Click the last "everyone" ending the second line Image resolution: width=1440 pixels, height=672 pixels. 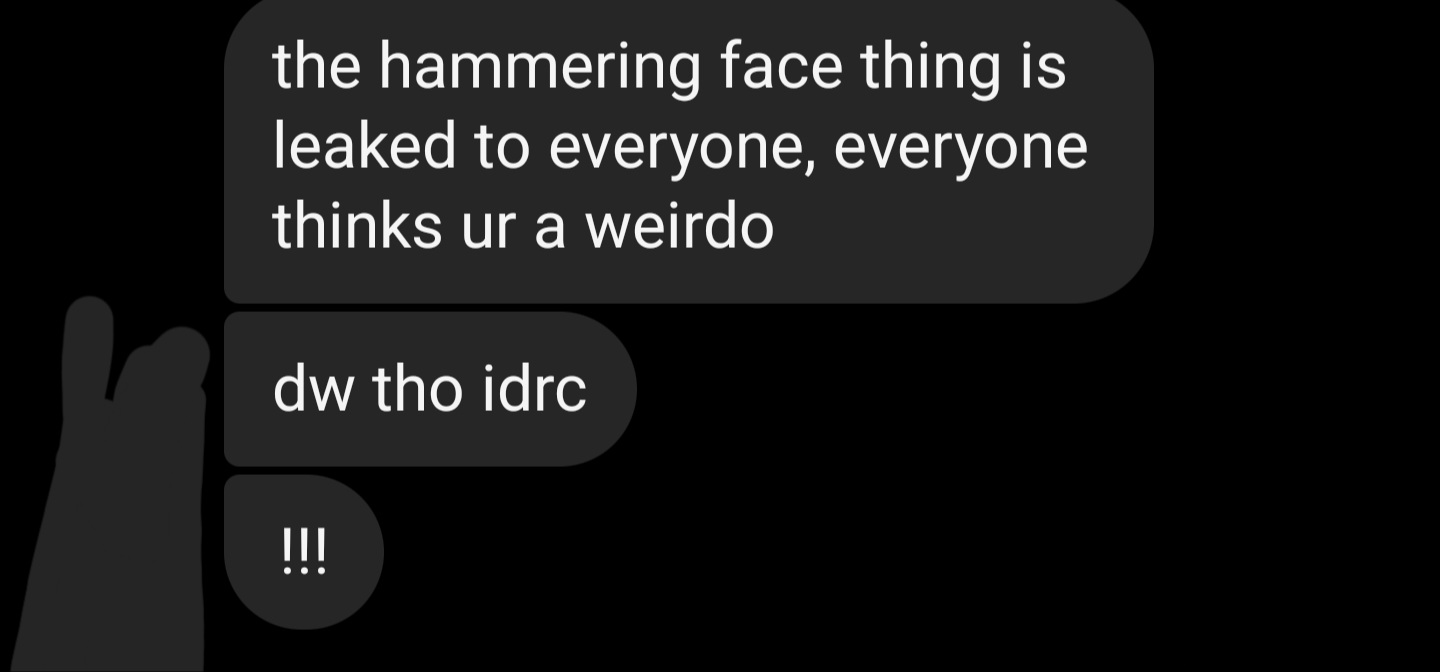click(x=959, y=150)
